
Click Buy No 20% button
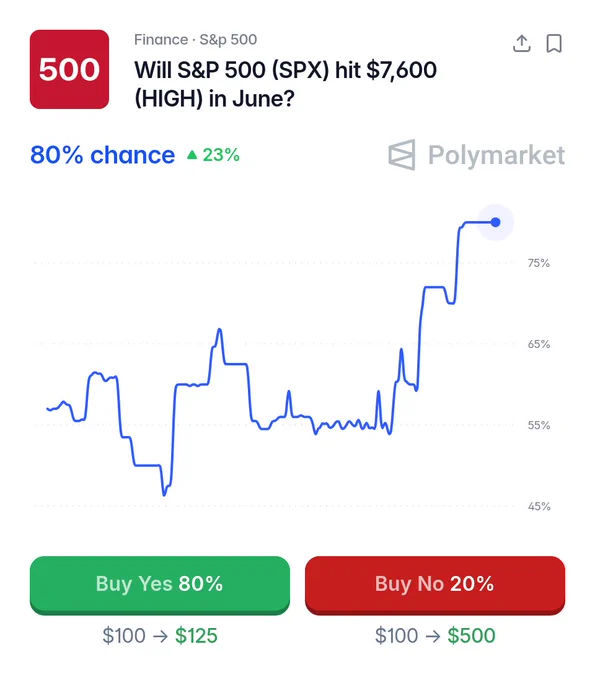[x=435, y=585]
